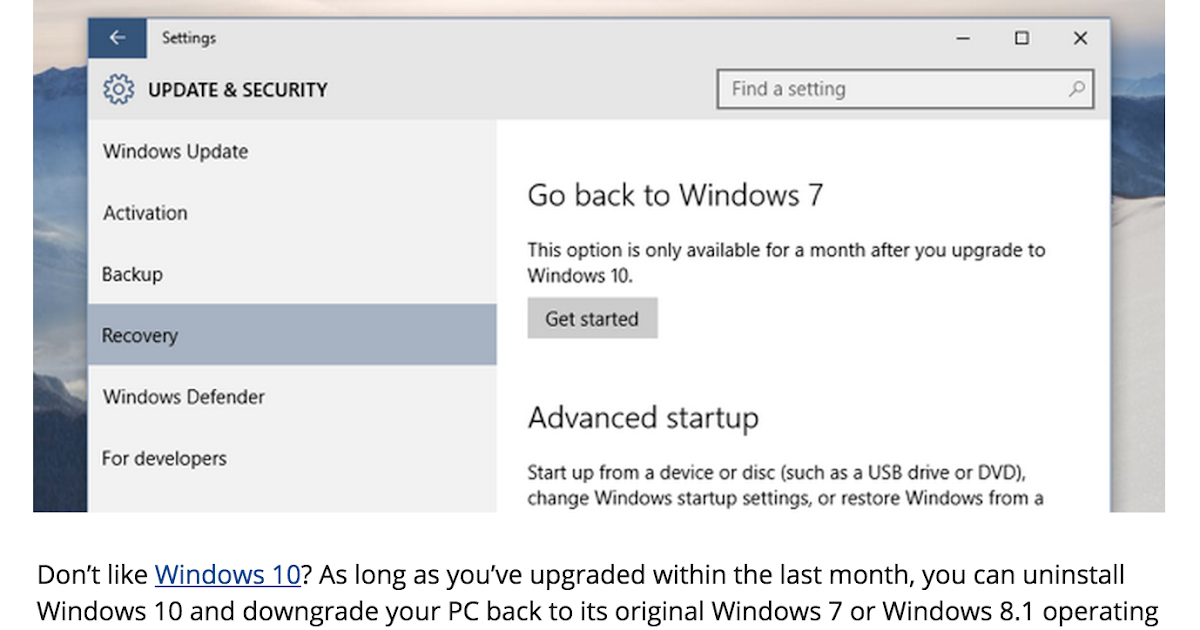Follow the Windows 10 hyperlink

click(x=227, y=575)
